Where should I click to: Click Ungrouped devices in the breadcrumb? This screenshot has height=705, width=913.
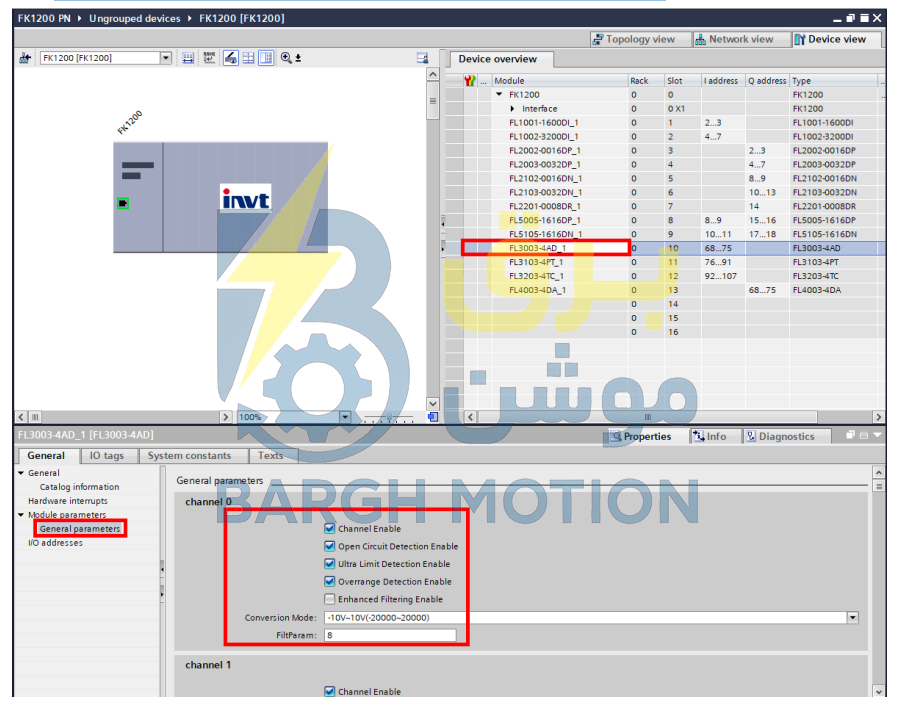point(135,18)
